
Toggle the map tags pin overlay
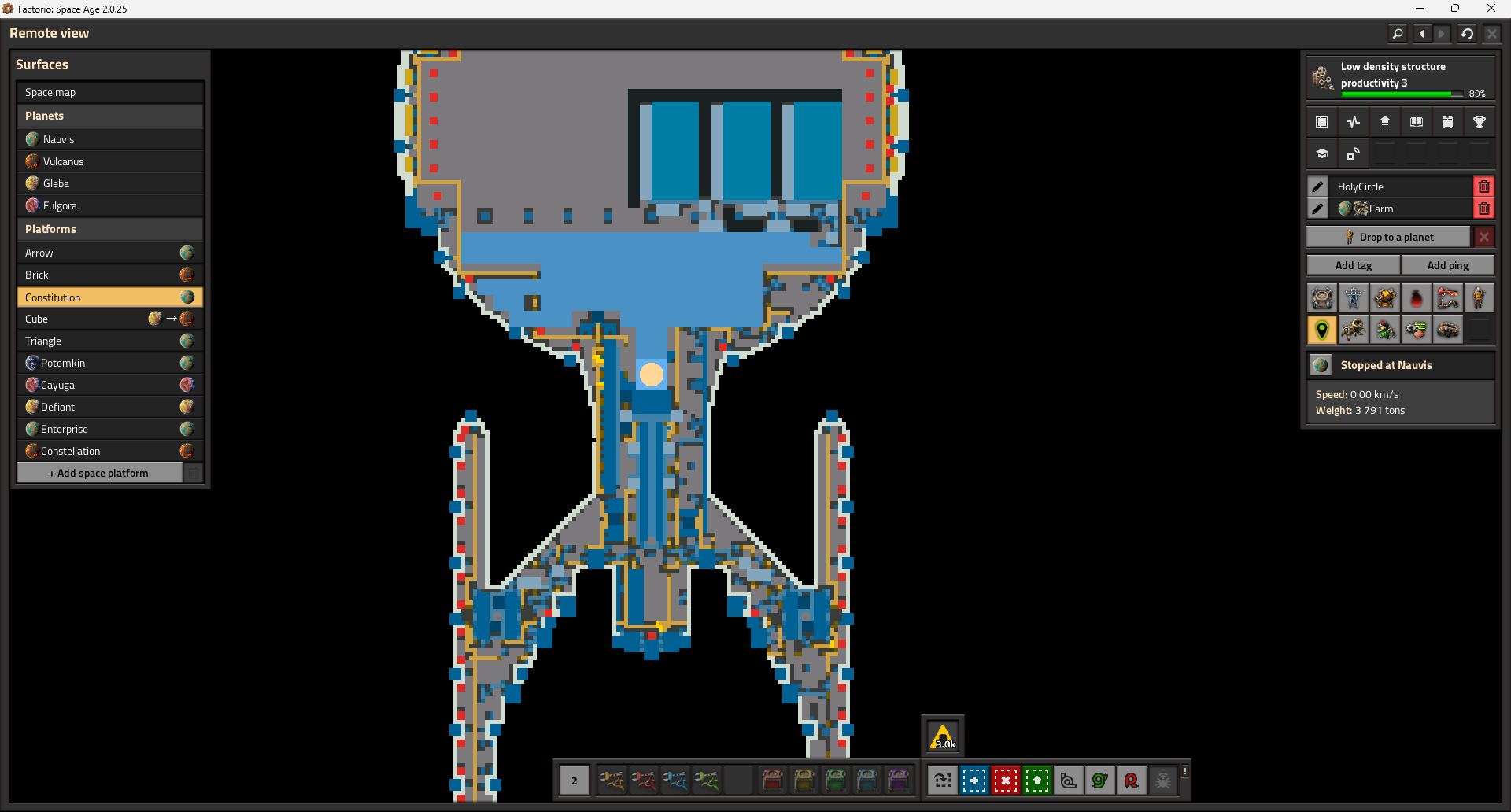coord(1321,330)
